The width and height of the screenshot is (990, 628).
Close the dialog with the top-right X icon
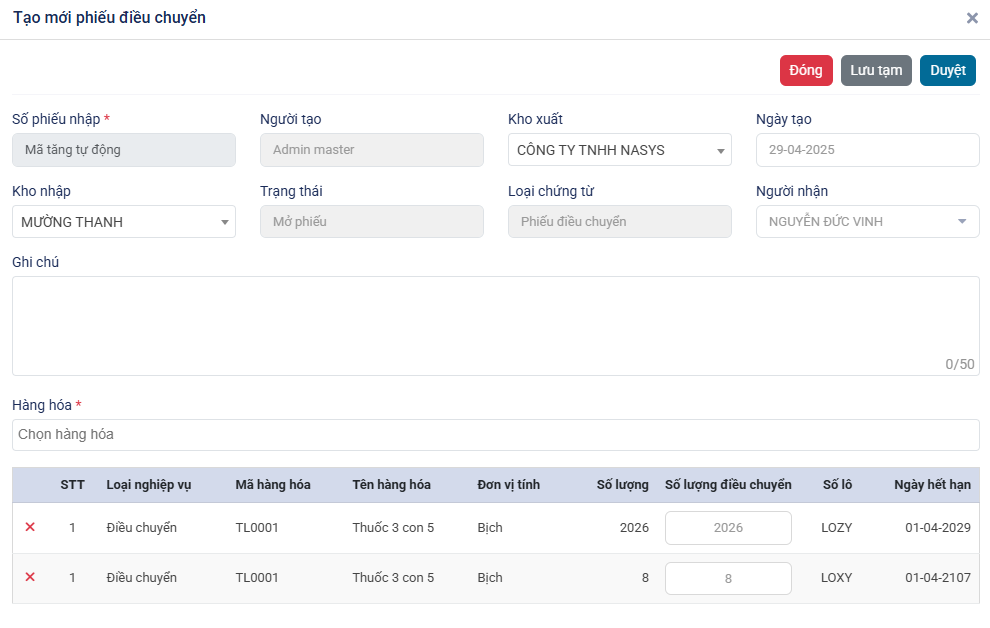[972, 18]
